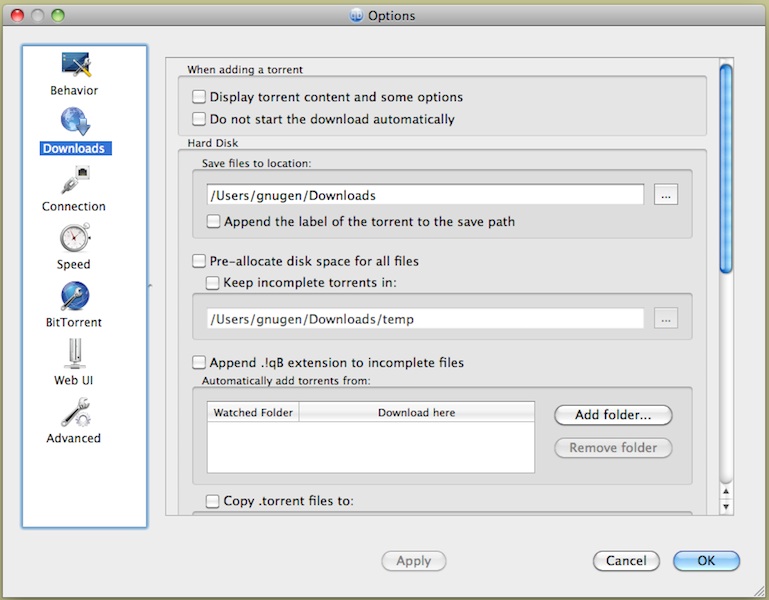This screenshot has width=769, height=600.
Task: Click the Add folder... button
Action: point(613,415)
